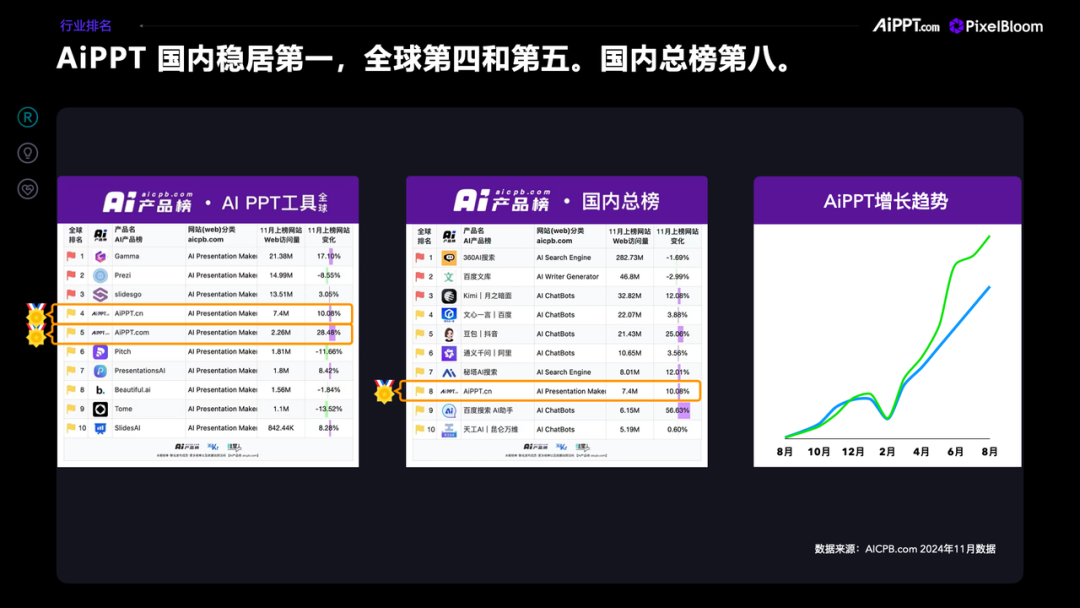The width and height of the screenshot is (1080, 608).
Task: Click the slide title starting with AiPPT 国内稳居第一
Action: click(x=424, y=59)
